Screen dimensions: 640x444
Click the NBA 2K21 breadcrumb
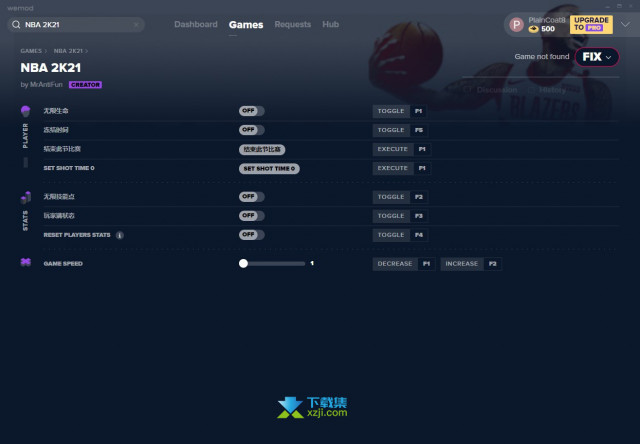coord(68,51)
